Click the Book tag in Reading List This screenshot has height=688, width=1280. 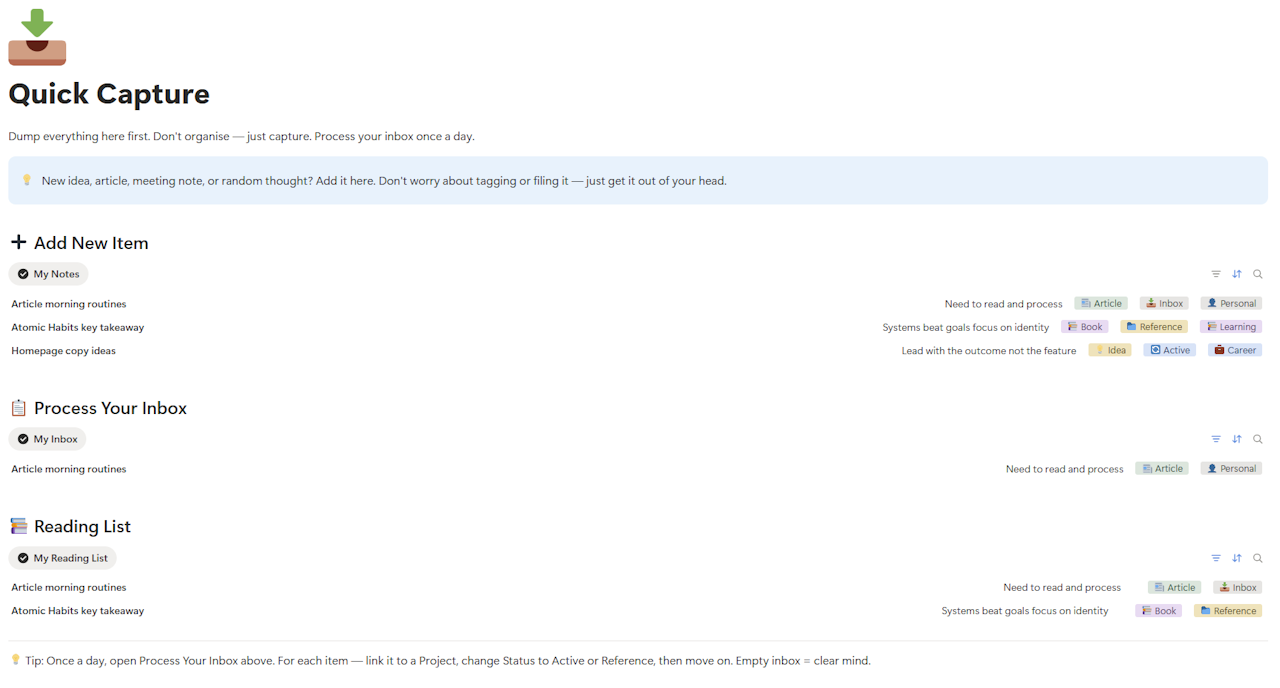1158,611
